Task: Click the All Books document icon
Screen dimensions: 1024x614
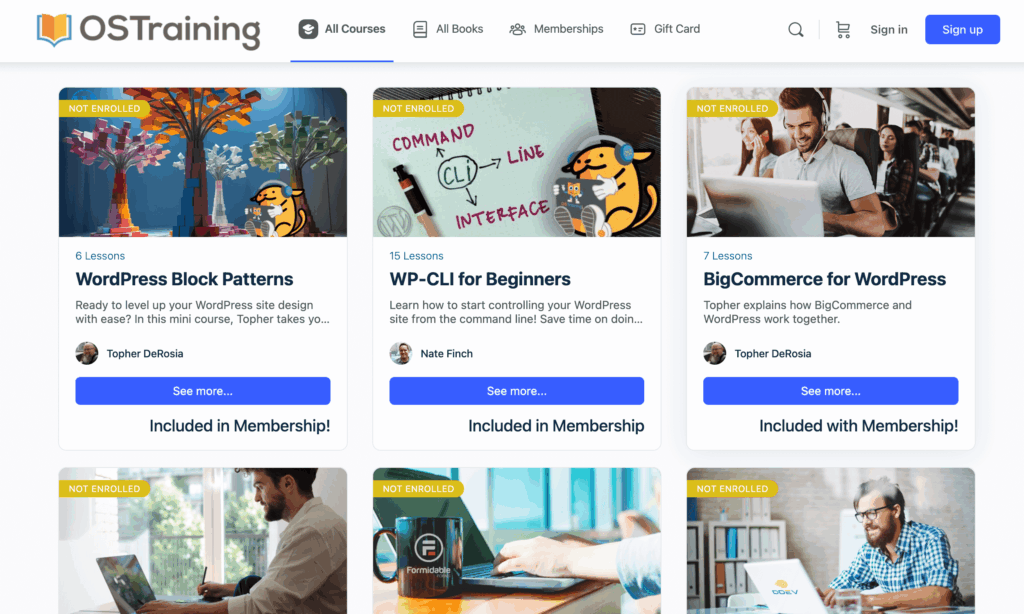Action: (420, 29)
